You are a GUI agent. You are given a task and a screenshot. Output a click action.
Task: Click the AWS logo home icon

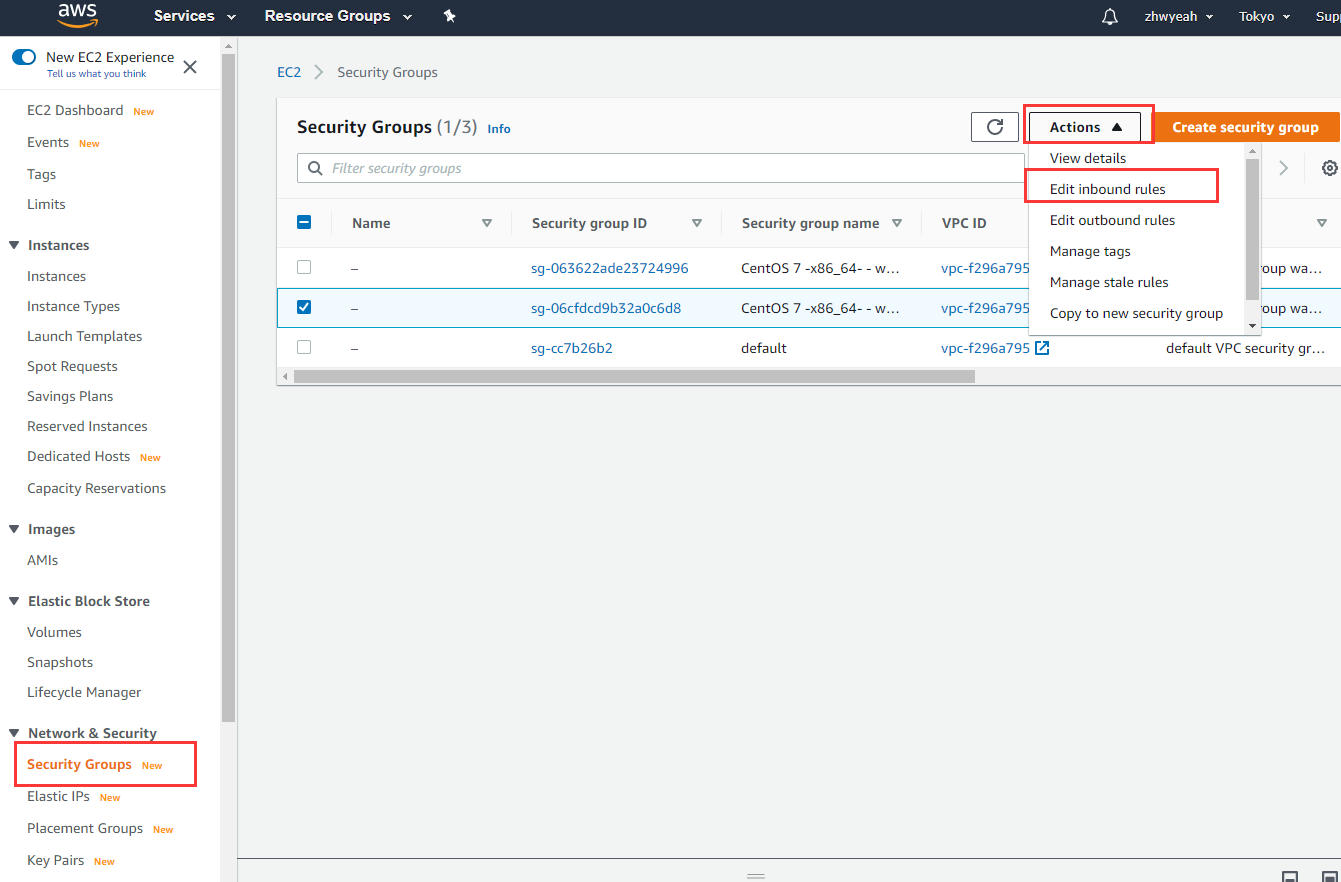point(77,15)
